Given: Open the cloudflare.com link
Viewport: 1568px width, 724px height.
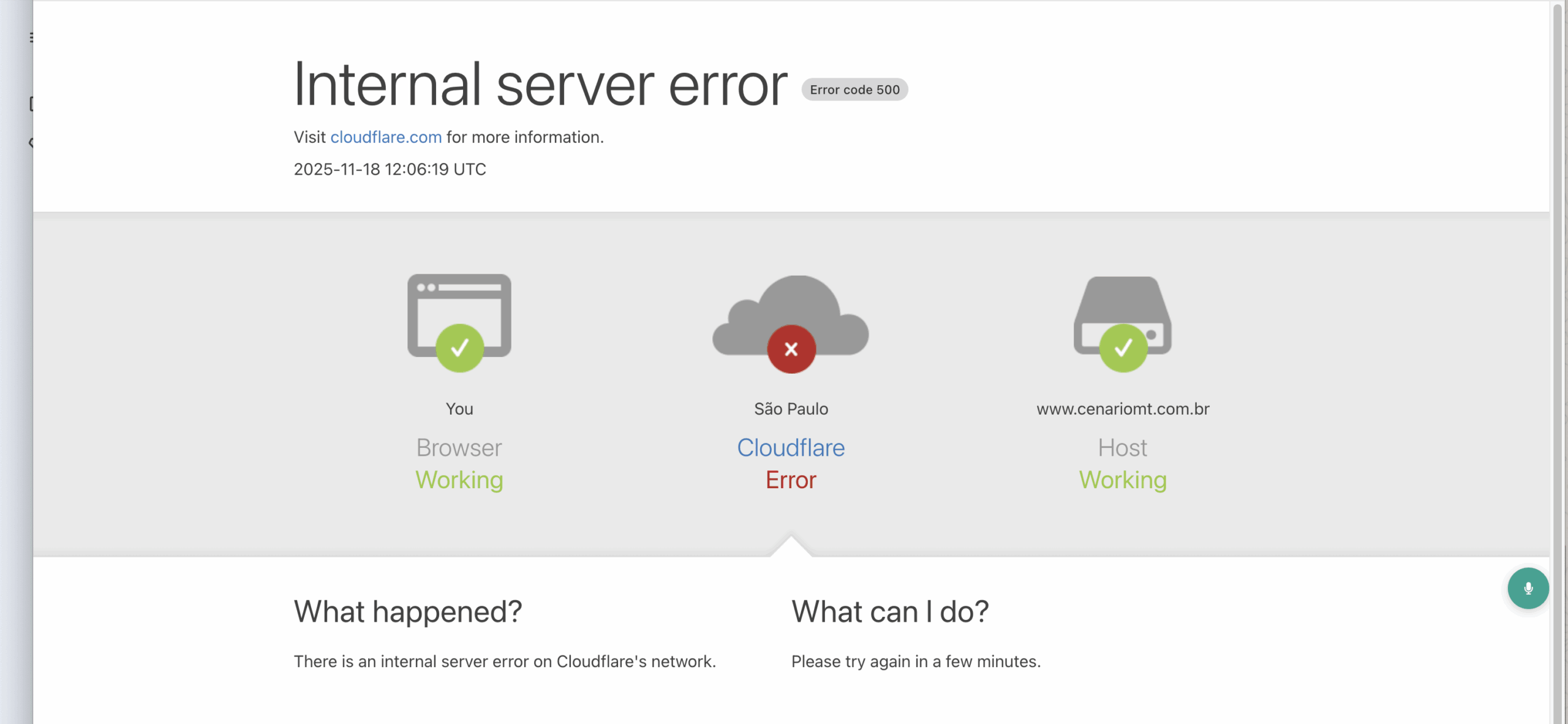Looking at the screenshot, I should tap(386, 137).
